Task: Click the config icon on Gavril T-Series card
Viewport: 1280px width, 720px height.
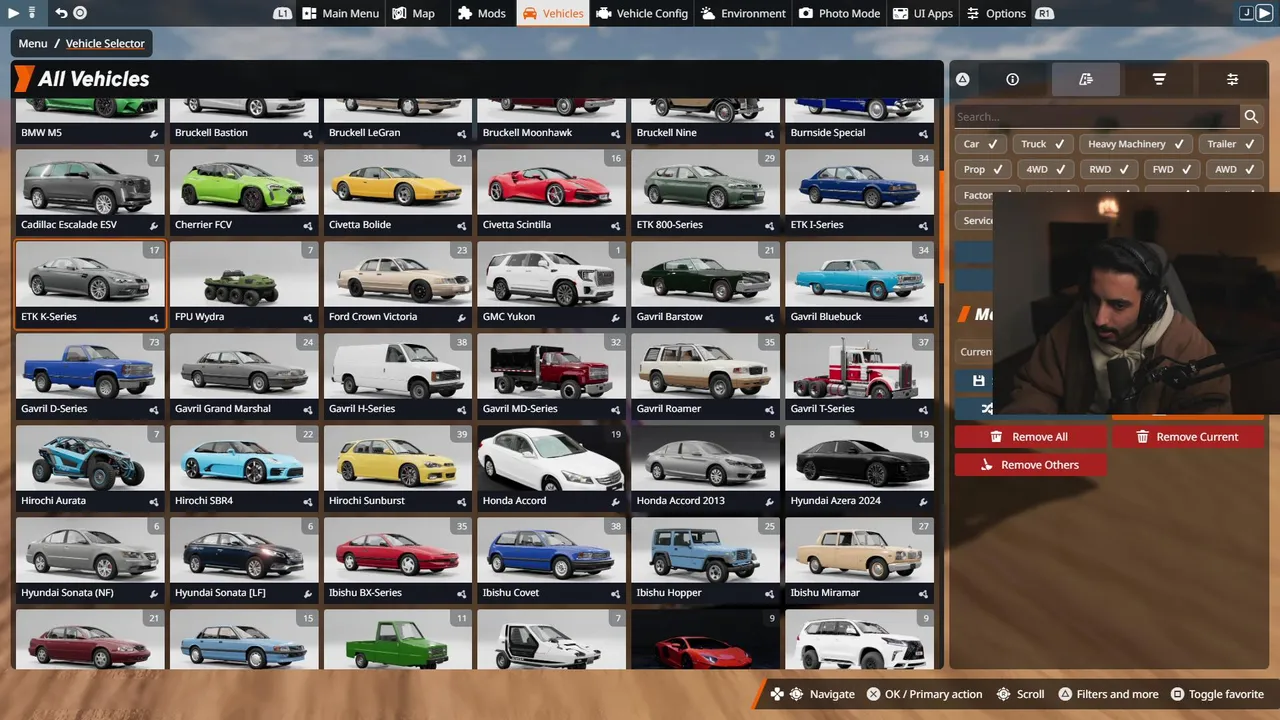Action: click(924, 409)
